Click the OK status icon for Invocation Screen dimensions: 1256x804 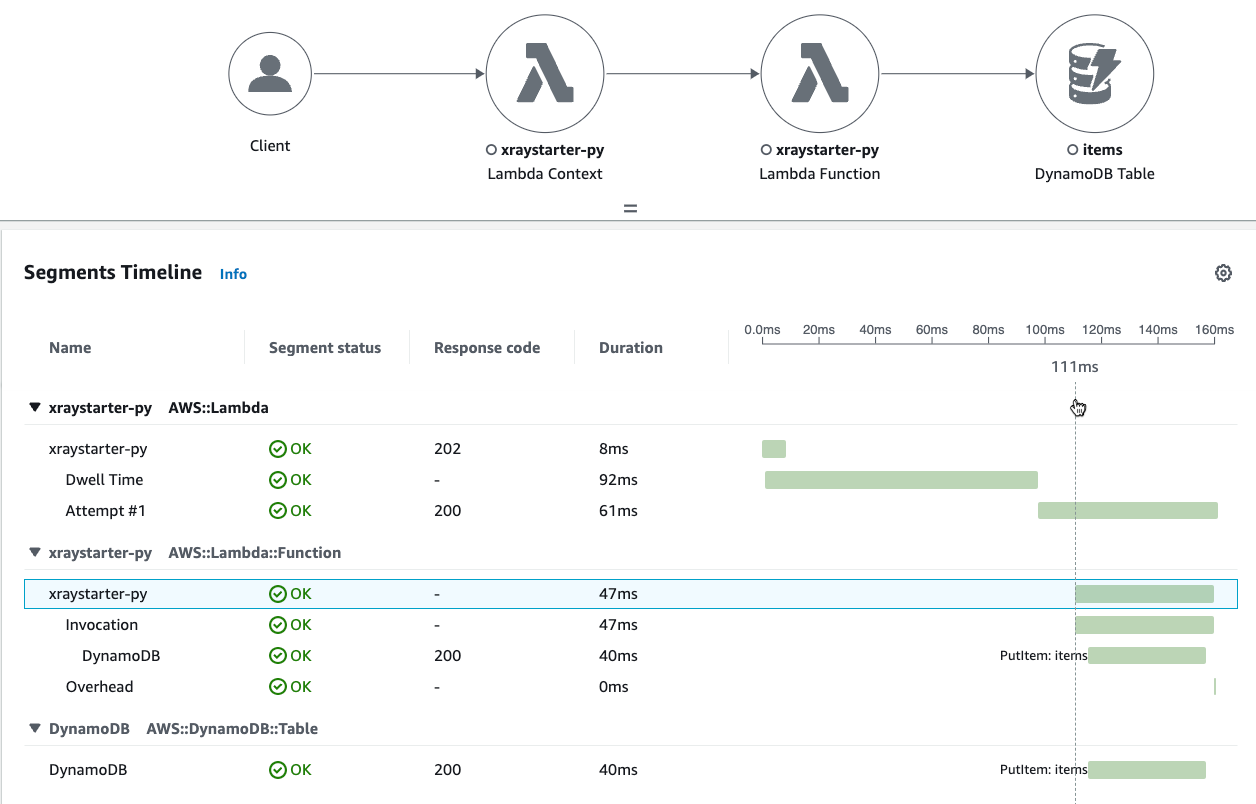(x=278, y=625)
